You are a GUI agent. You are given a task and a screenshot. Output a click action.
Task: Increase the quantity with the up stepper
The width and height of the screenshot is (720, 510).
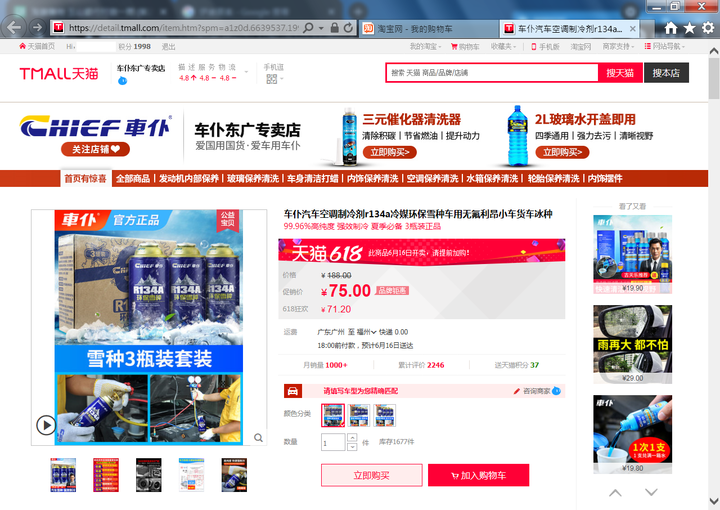click(x=352, y=437)
